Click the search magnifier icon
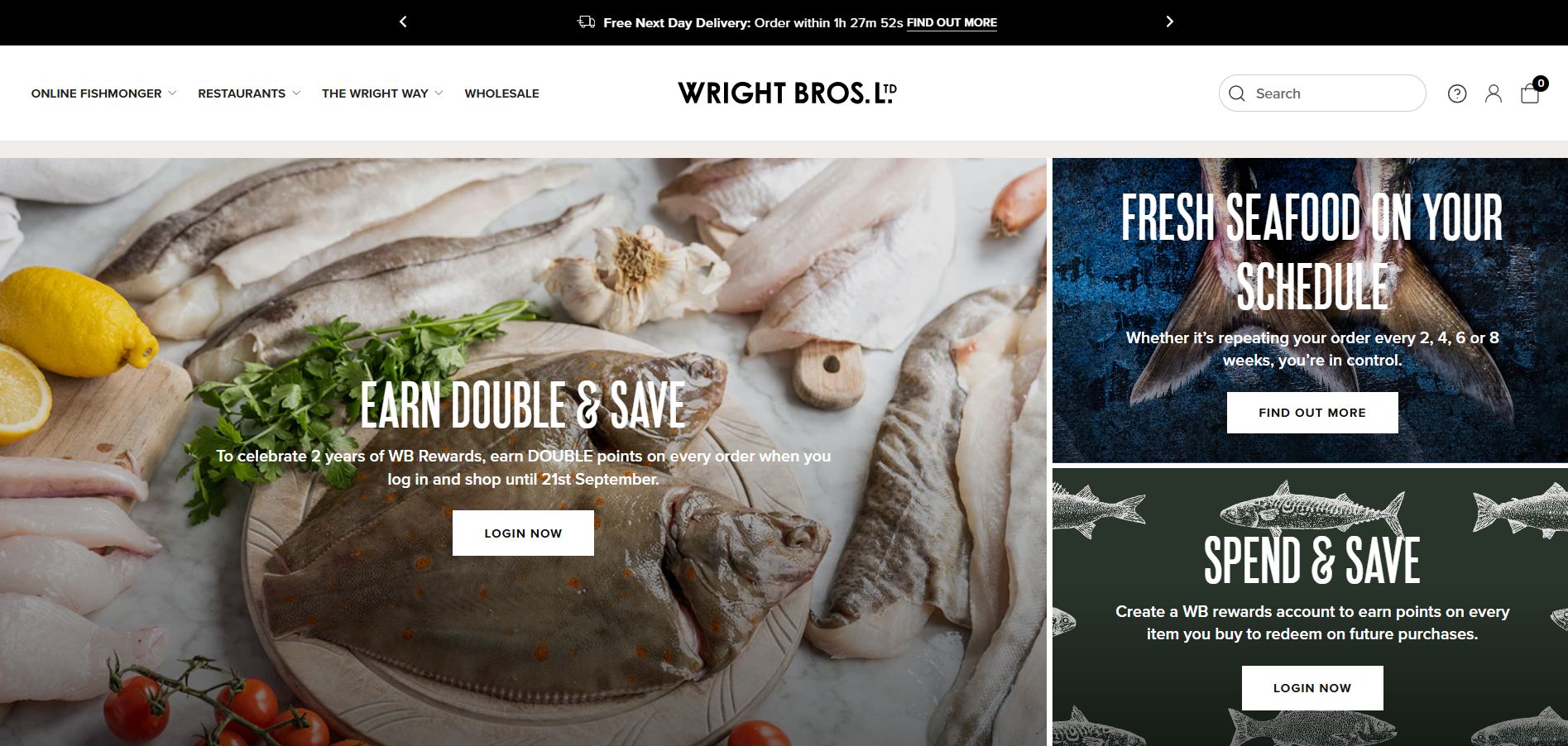This screenshot has width=1568, height=746. (1237, 93)
